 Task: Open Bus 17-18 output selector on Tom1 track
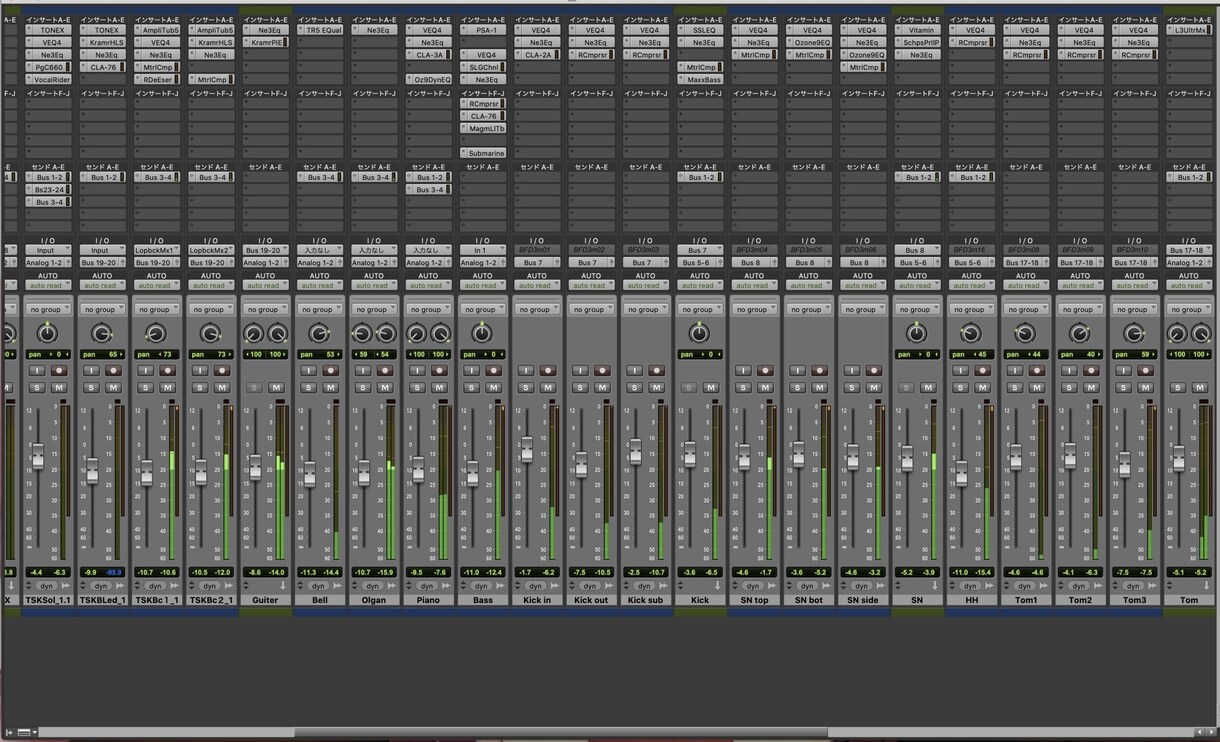point(1025,262)
